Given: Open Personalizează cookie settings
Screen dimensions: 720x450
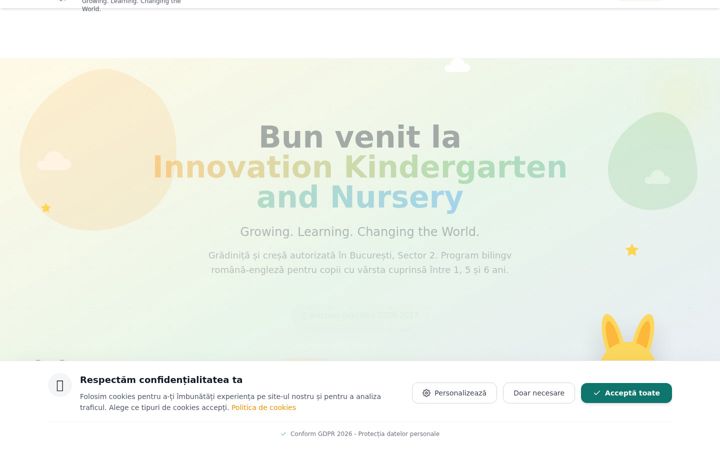Looking at the screenshot, I should tap(454, 393).
